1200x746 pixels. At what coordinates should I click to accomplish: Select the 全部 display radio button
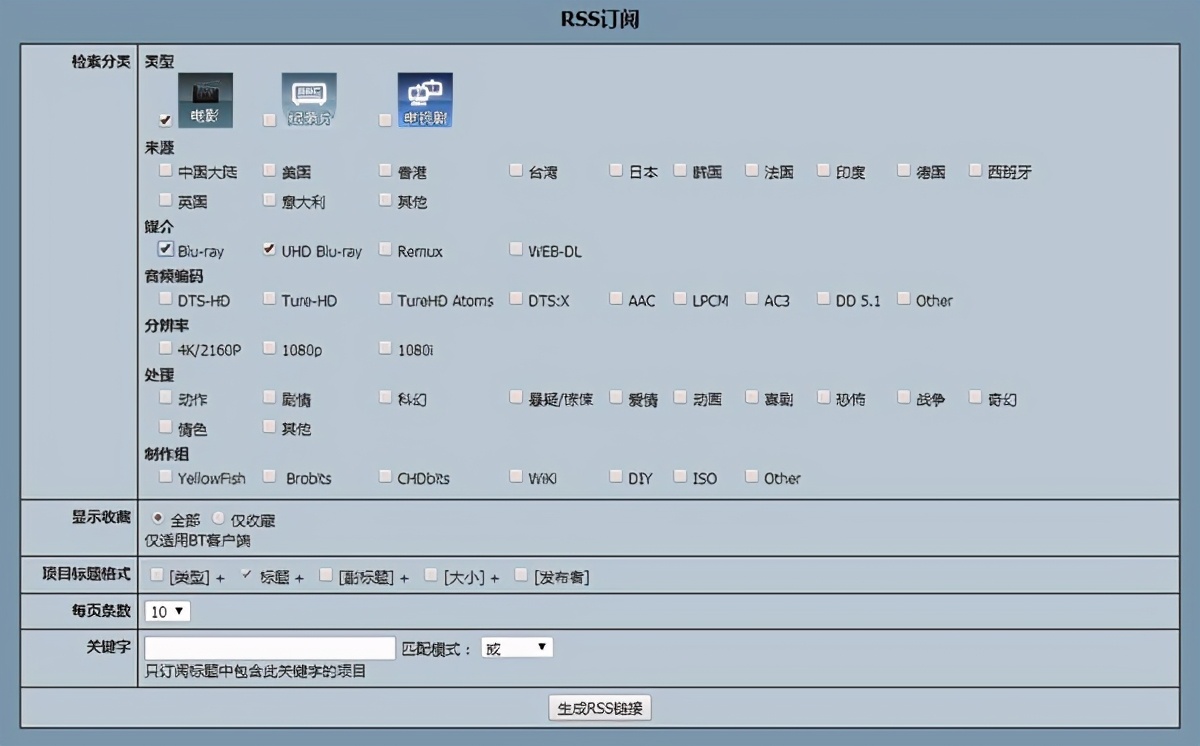coord(157,518)
